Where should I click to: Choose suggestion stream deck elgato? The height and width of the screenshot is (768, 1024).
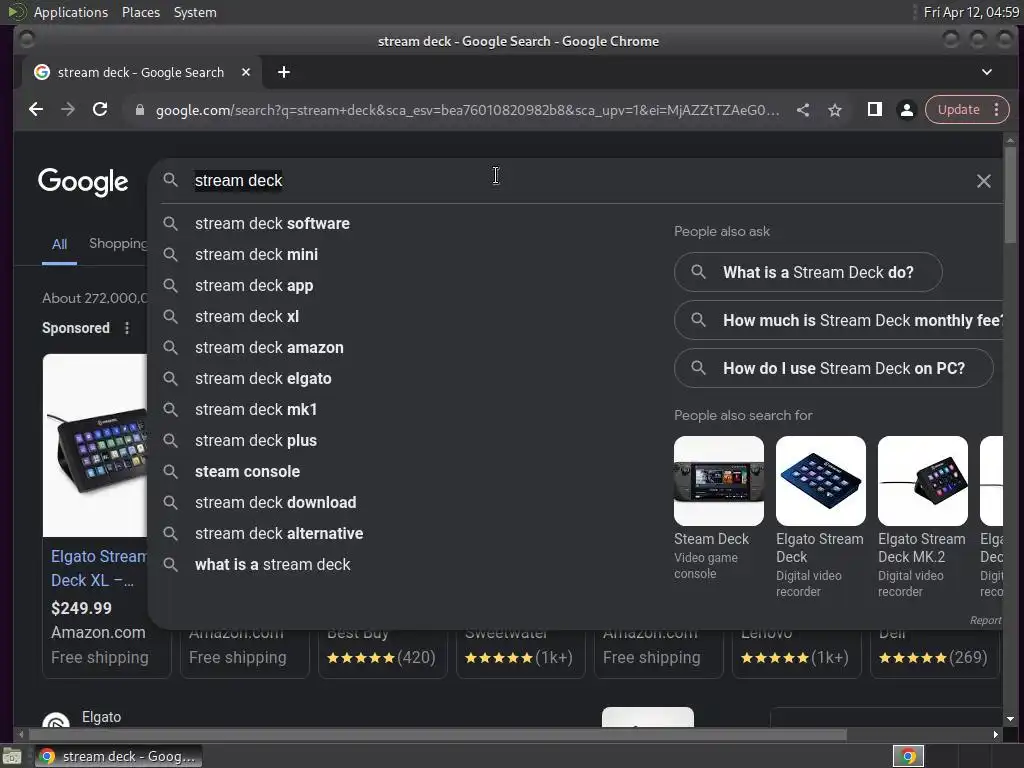(263, 379)
